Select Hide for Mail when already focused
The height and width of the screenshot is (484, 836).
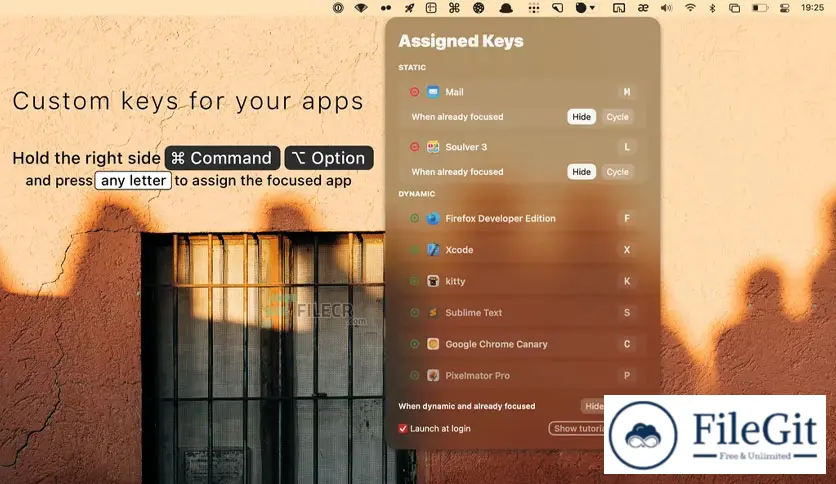point(581,117)
